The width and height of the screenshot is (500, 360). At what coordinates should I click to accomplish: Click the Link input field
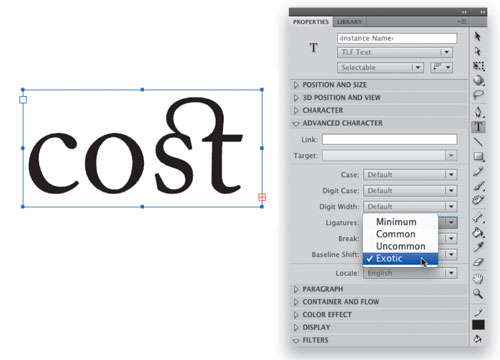pyautogui.click(x=389, y=139)
